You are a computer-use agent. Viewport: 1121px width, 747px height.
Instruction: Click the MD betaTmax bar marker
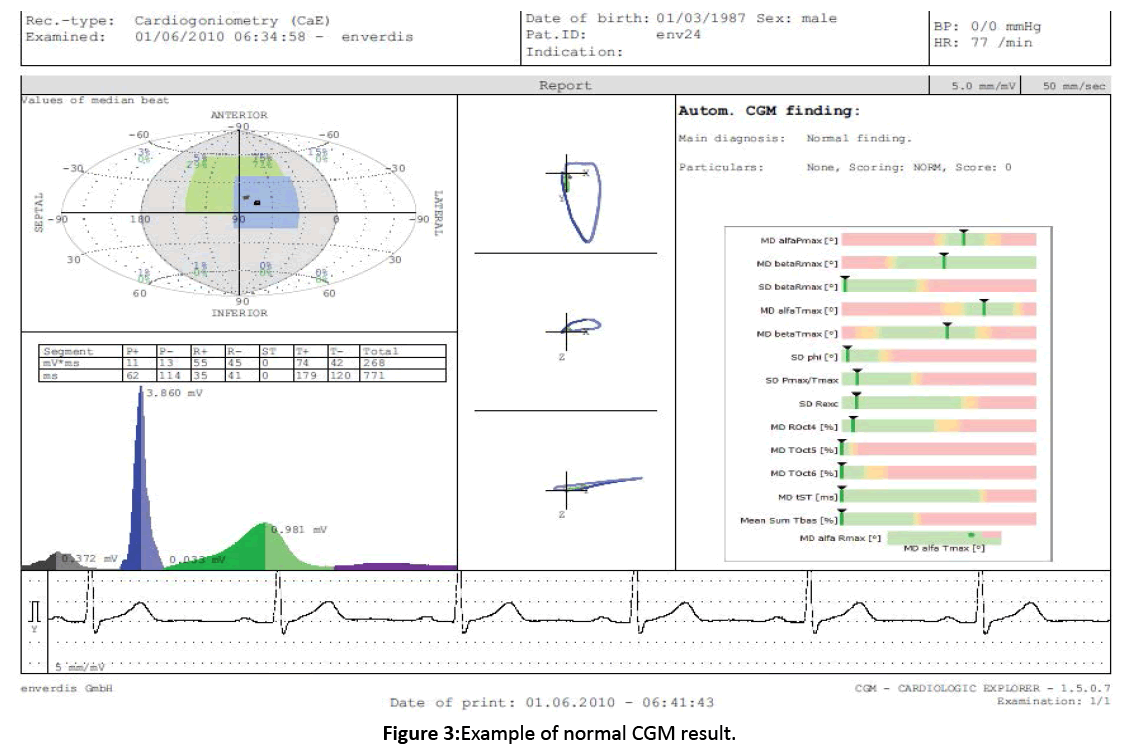point(947,331)
